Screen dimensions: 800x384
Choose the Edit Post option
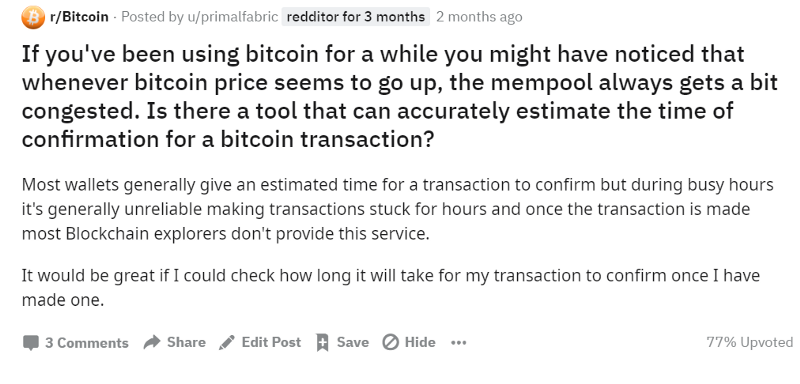271,342
